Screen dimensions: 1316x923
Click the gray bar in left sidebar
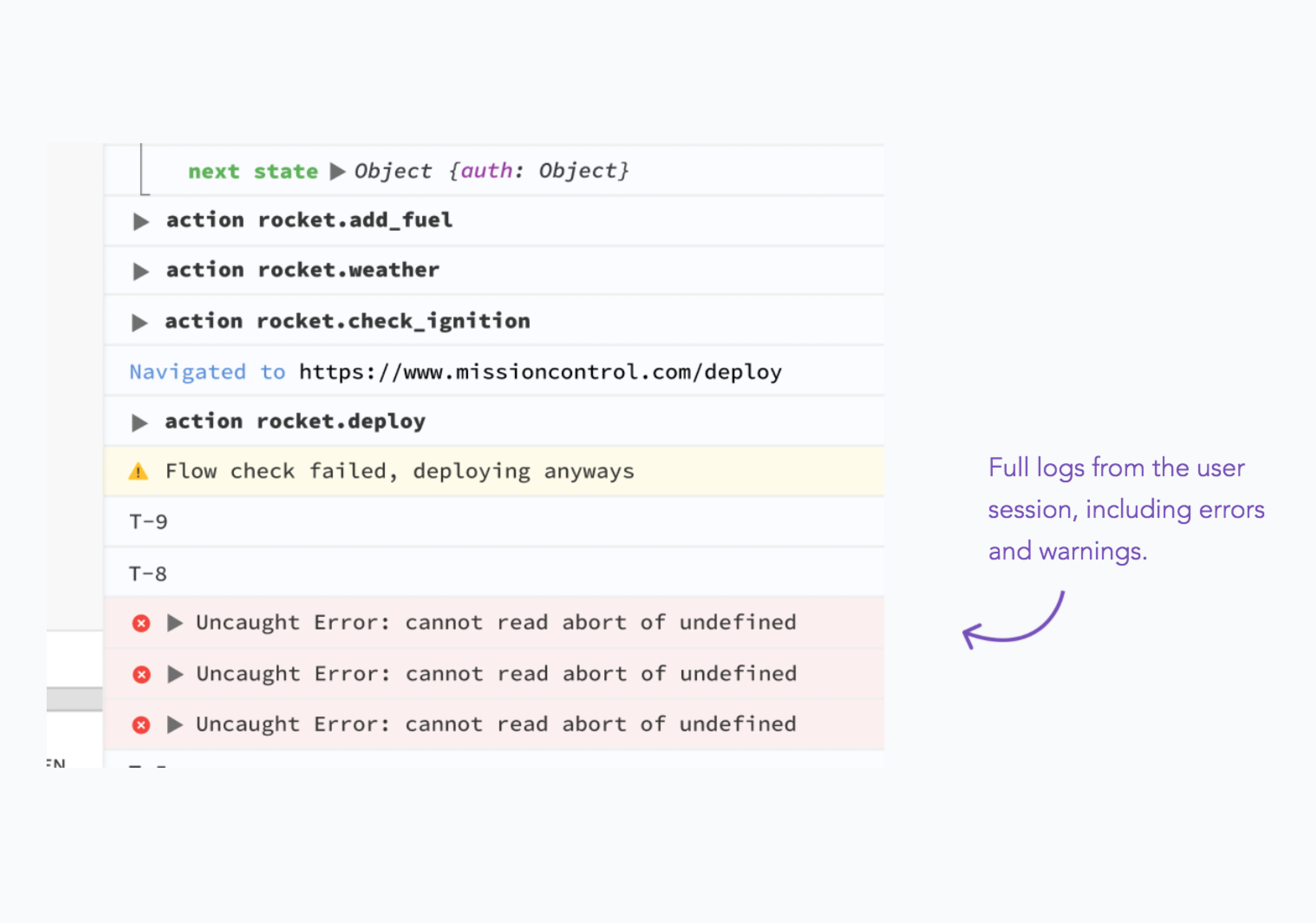click(75, 699)
